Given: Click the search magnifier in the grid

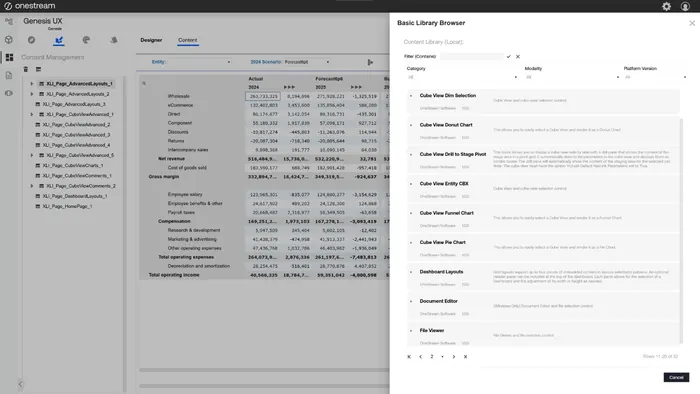Looking at the screenshot, I should click(144, 83).
